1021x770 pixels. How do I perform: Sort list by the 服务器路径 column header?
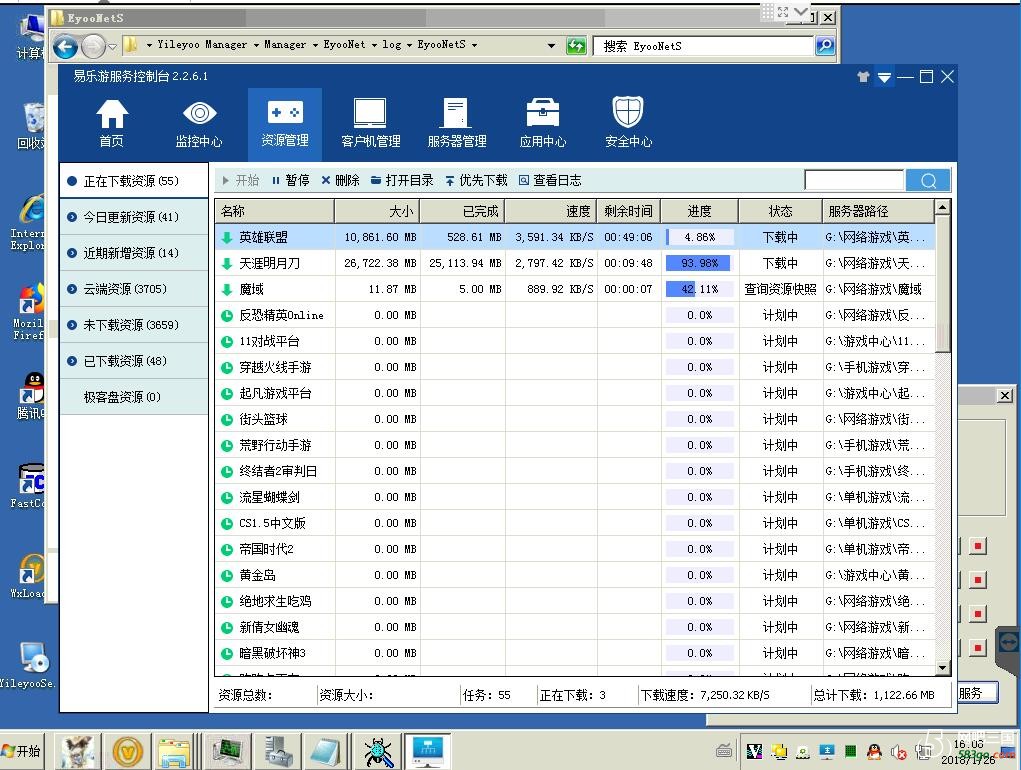(x=878, y=211)
